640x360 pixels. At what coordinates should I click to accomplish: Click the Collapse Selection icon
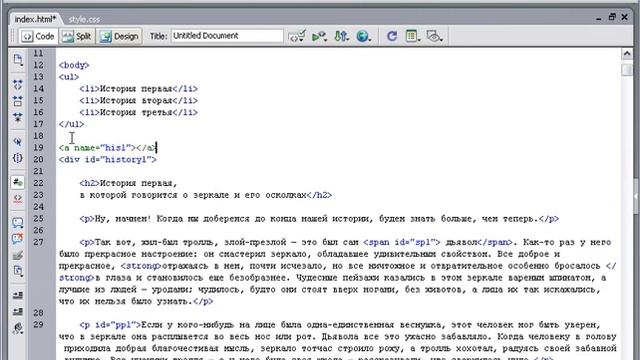coord(18,101)
